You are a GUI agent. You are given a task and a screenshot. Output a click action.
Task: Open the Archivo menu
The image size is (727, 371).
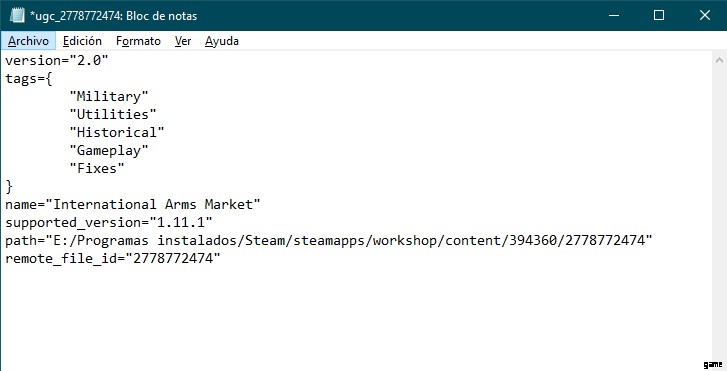28,41
